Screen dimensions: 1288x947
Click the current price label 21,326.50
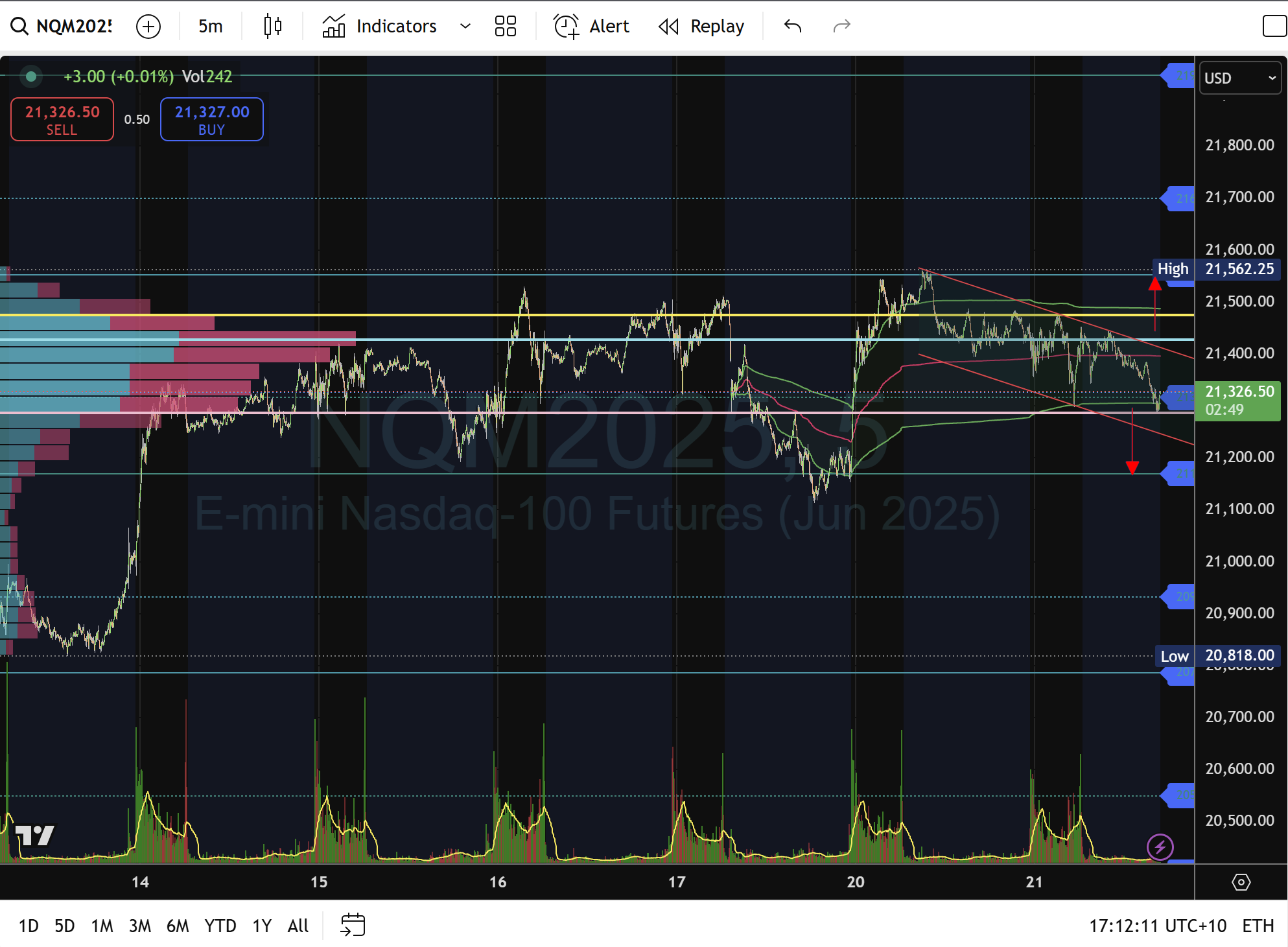click(x=1238, y=401)
